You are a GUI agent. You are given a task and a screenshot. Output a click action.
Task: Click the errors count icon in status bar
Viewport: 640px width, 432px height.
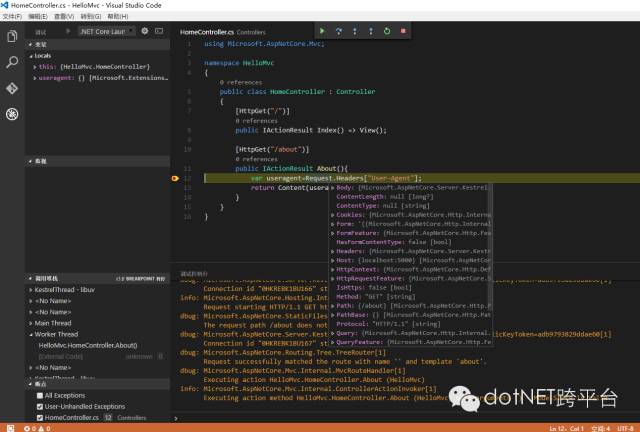pos(27,428)
